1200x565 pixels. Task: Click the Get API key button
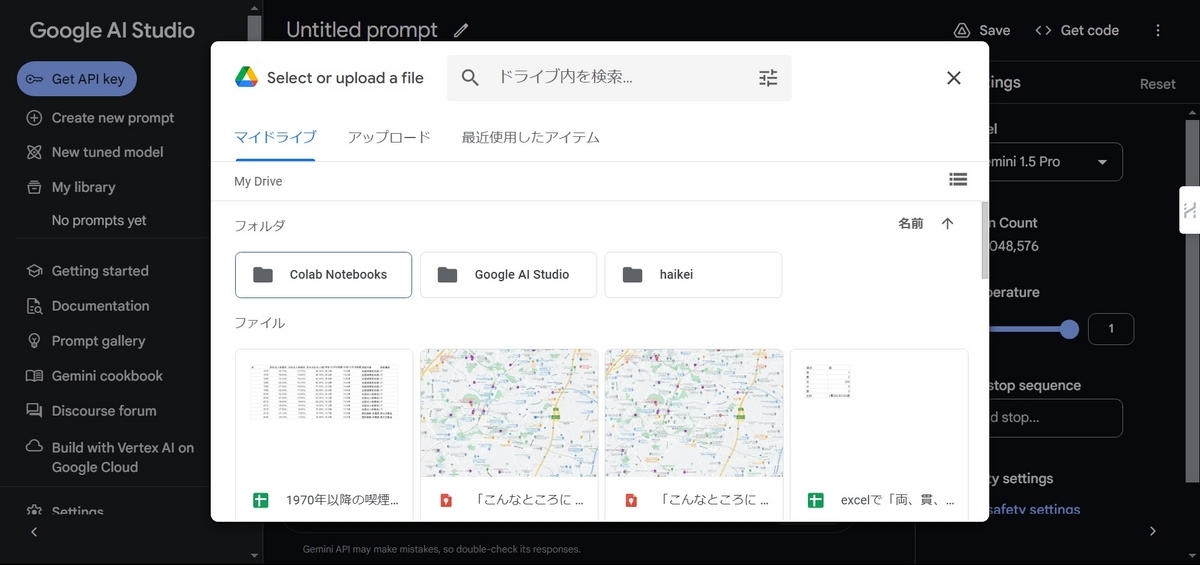77,79
